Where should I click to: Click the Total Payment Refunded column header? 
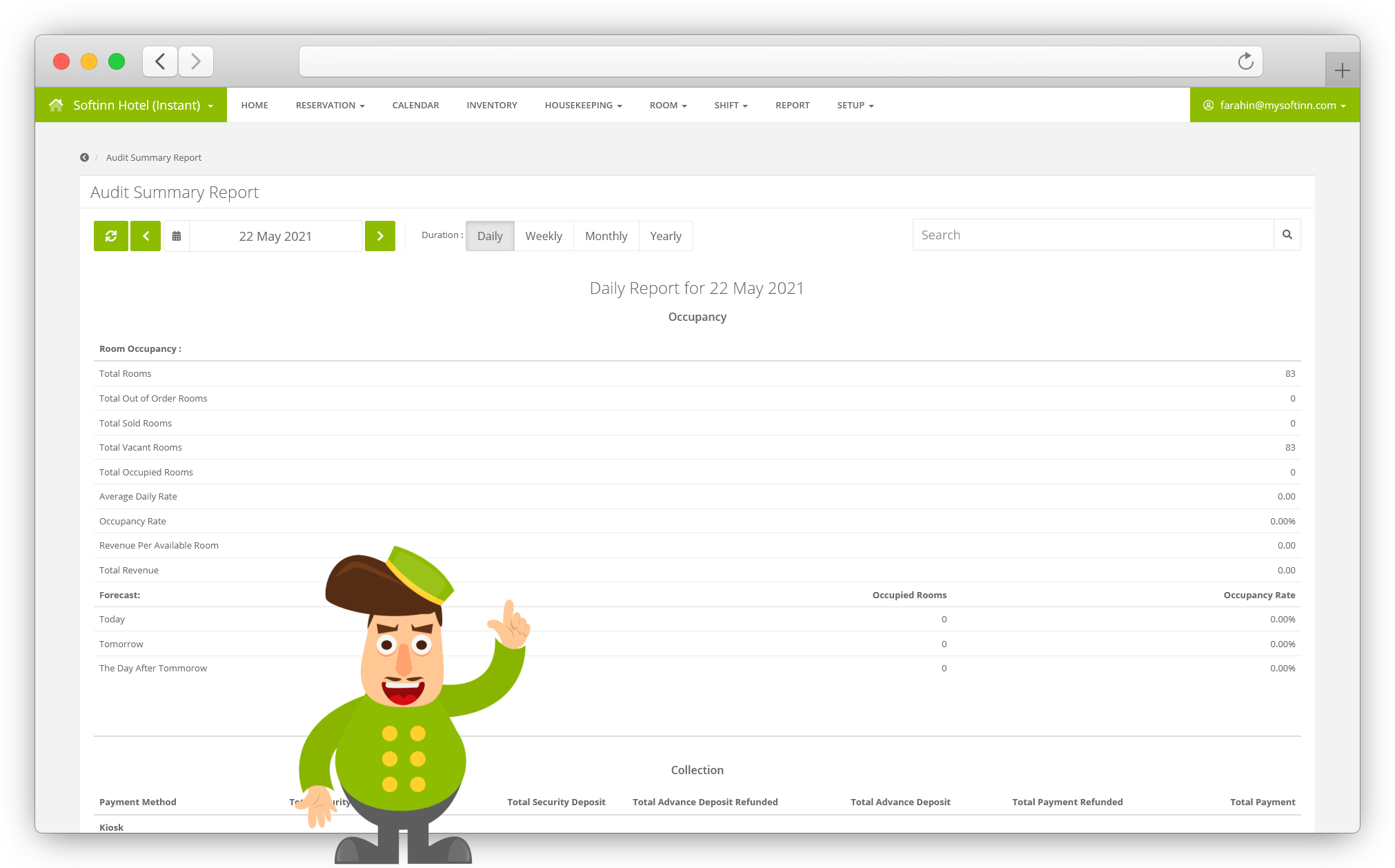1067,802
